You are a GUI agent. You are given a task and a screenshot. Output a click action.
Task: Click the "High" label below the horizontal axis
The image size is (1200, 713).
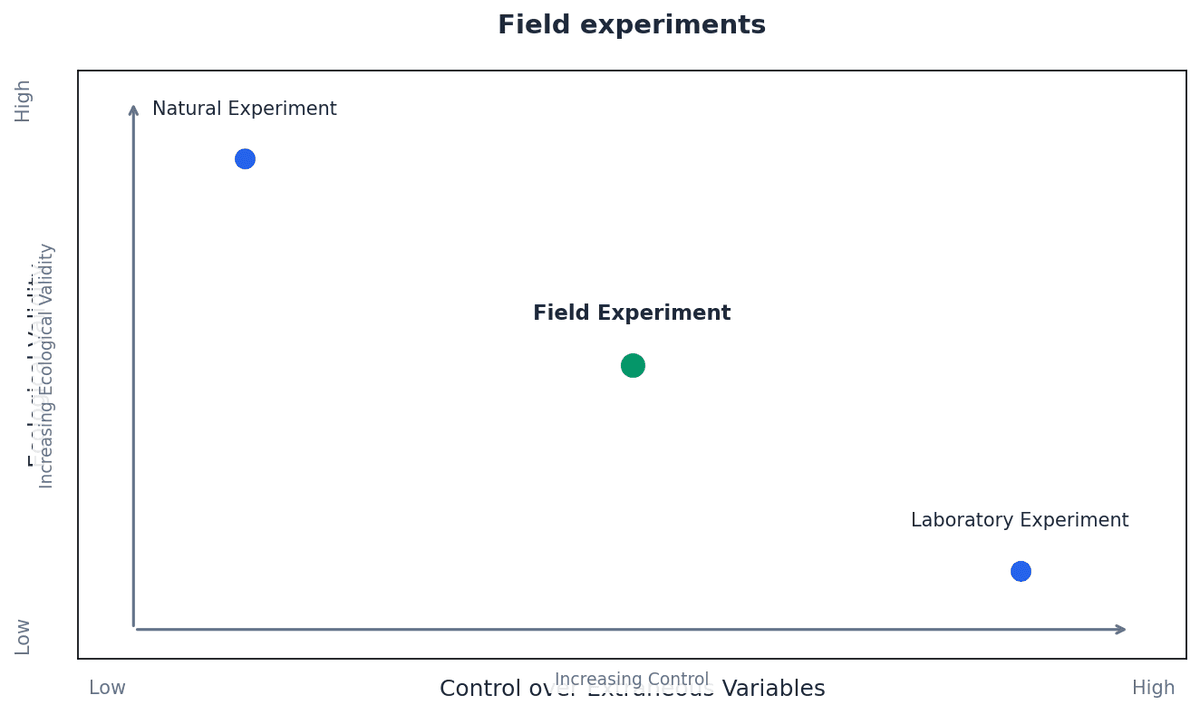tap(1153, 688)
